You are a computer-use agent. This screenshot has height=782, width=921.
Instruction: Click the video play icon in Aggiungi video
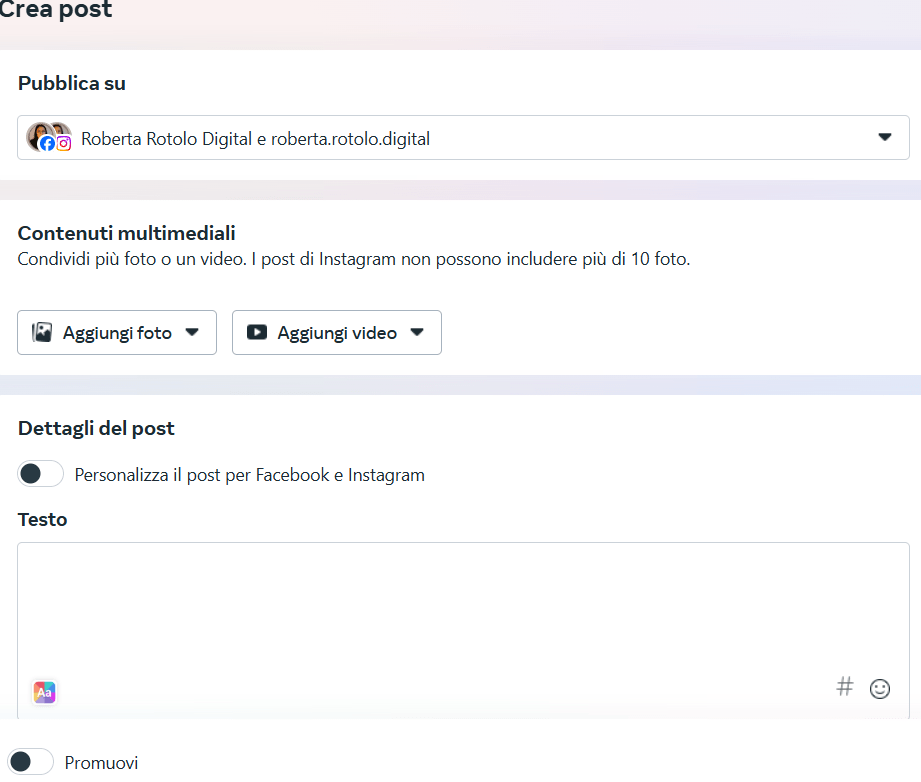tap(257, 333)
